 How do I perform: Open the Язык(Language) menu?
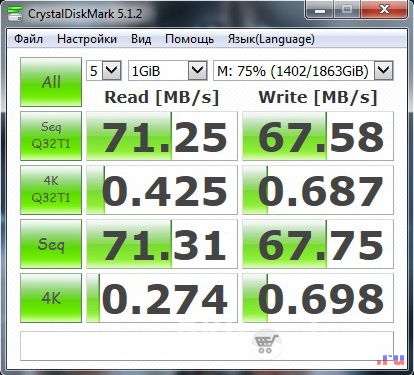271,39
